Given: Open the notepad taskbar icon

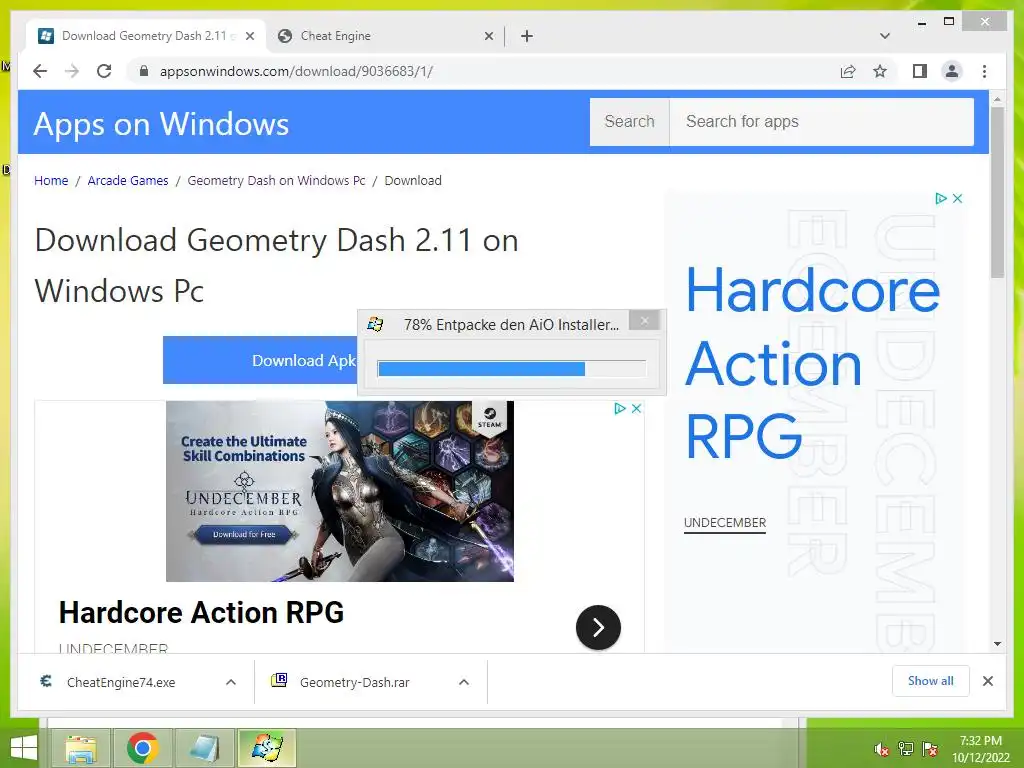Looking at the screenshot, I should click(x=204, y=748).
